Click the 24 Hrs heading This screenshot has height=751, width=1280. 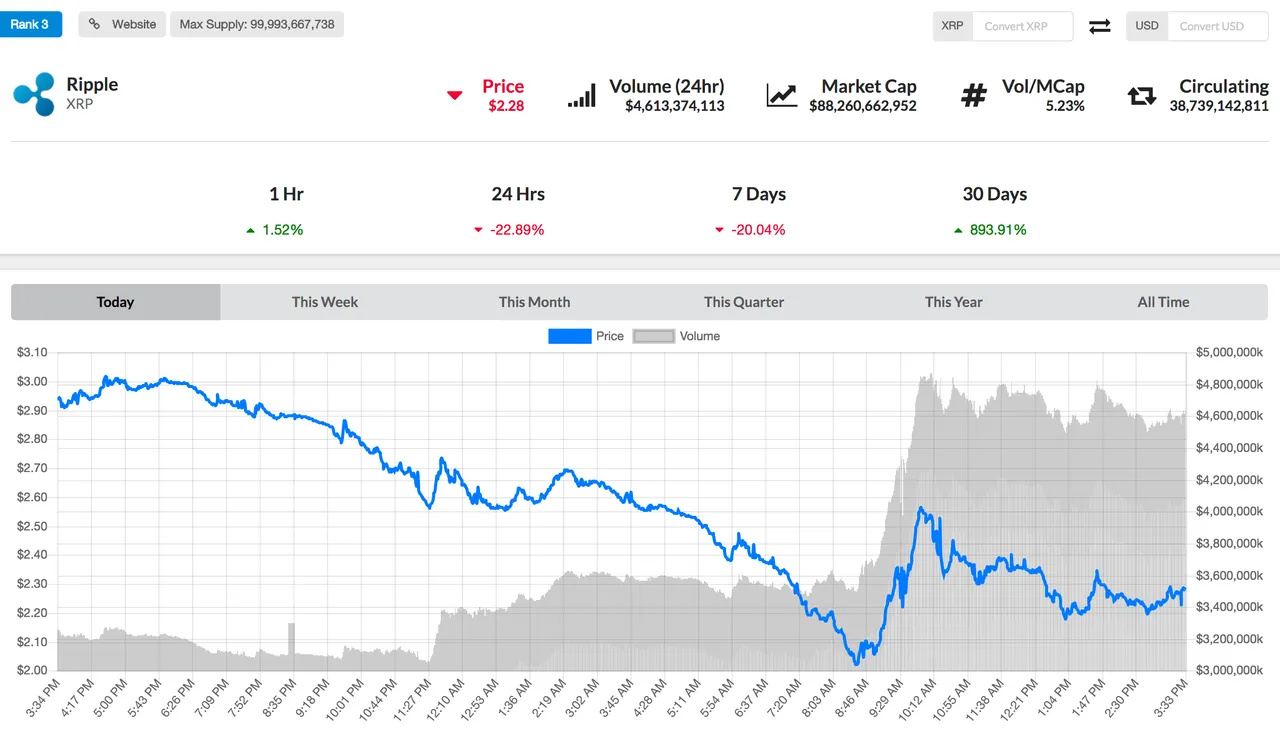tap(518, 194)
